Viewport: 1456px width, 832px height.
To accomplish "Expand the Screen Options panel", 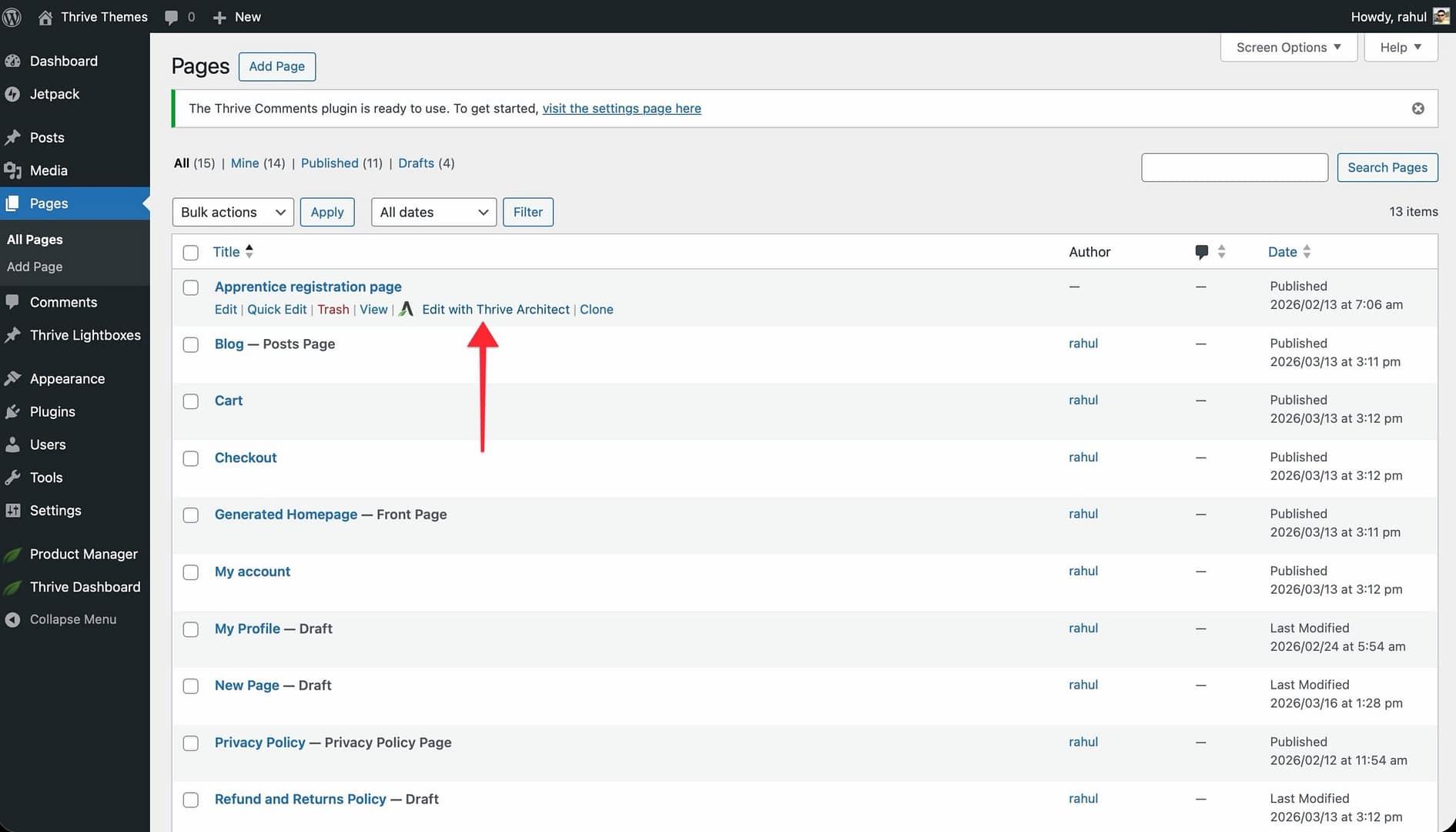I will (x=1288, y=47).
